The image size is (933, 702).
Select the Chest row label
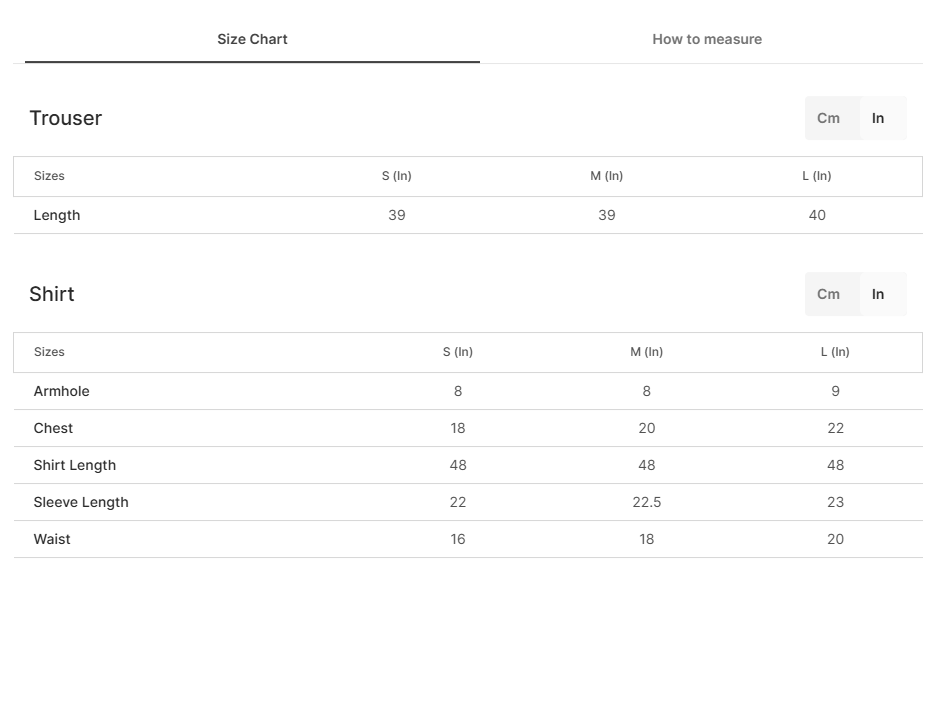53,428
